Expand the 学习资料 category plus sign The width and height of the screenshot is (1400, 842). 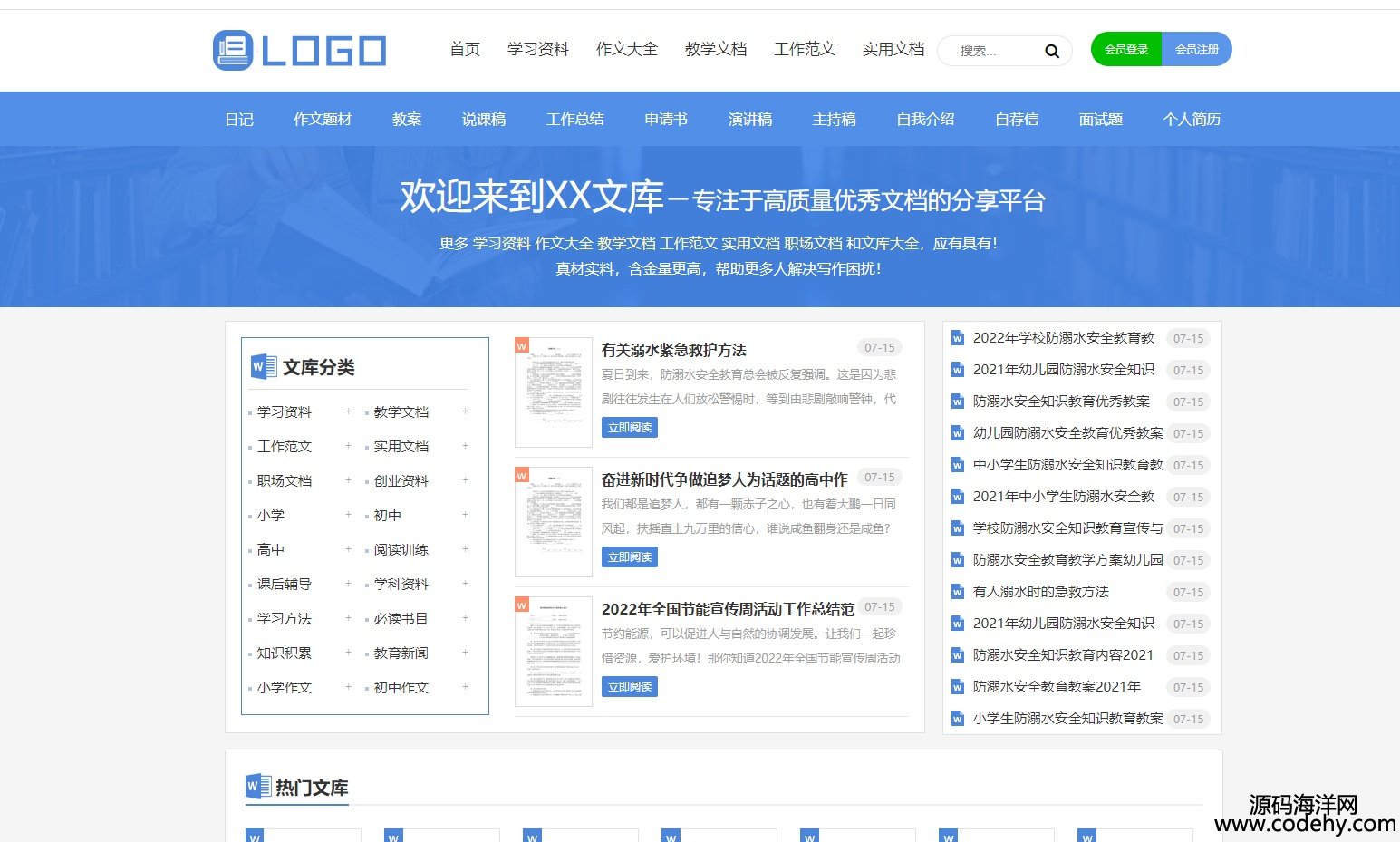coord(348,411)
